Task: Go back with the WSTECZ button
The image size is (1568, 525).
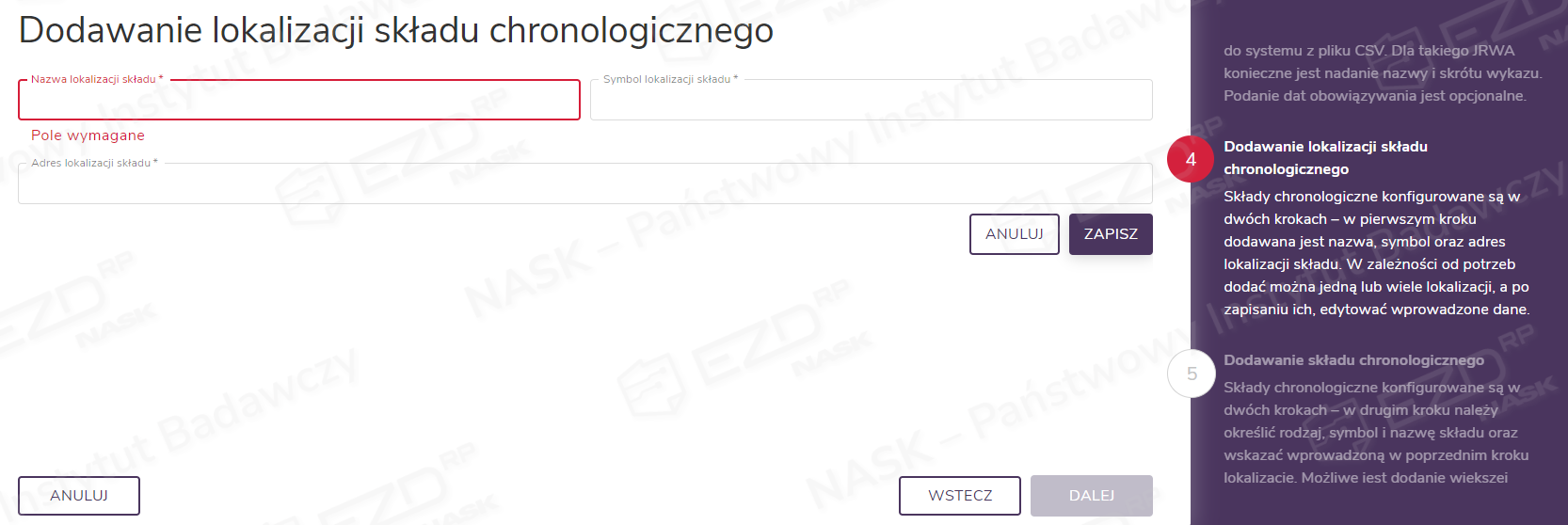Action: tap(959, 496)
